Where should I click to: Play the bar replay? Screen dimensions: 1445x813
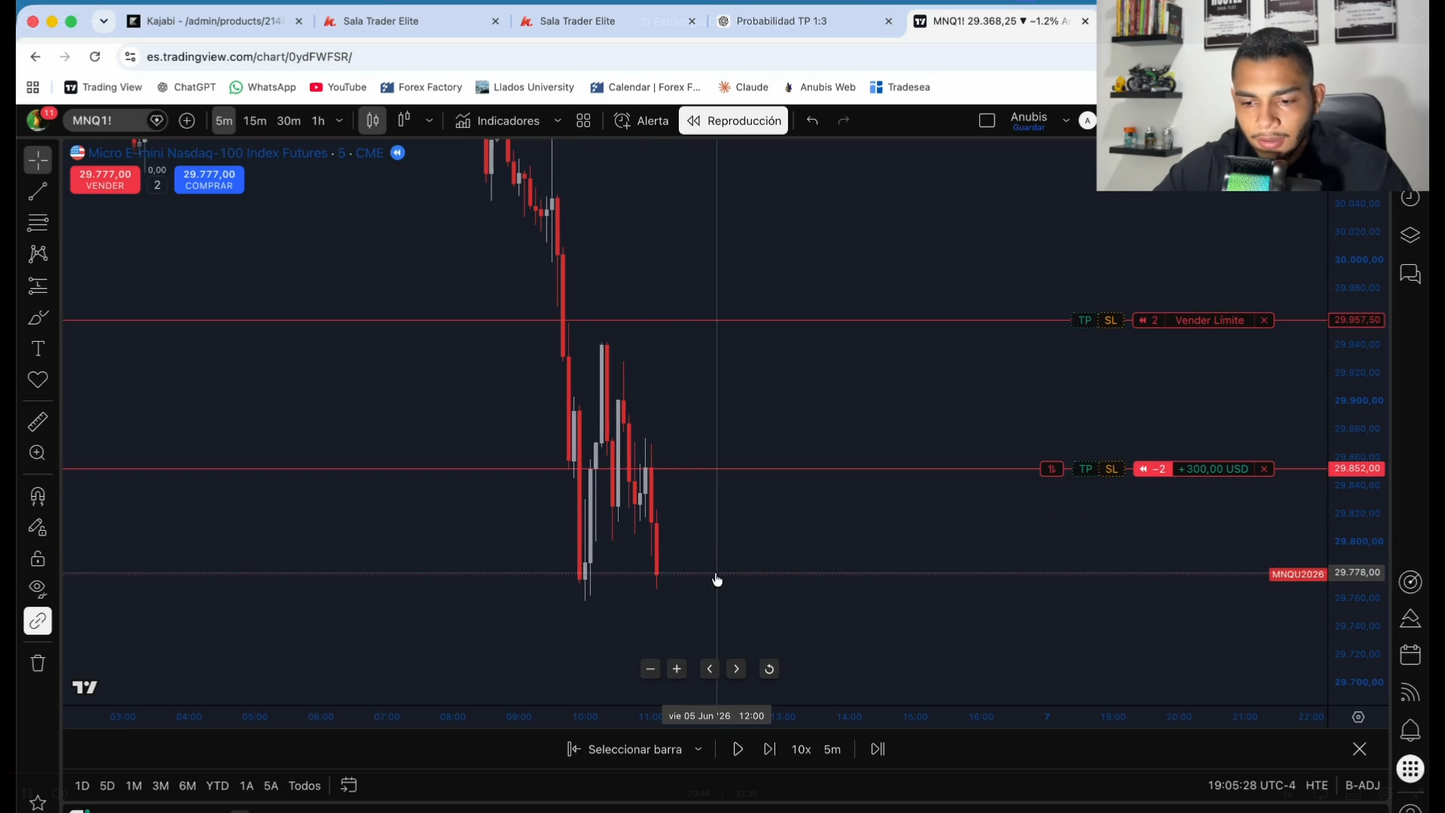tap(738, 749)
